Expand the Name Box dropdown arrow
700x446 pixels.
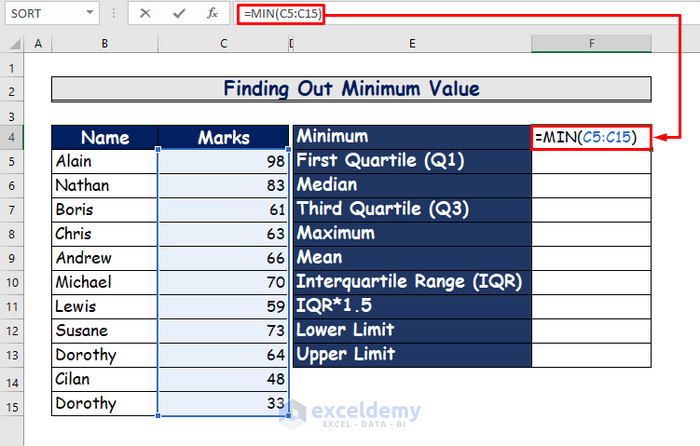tap(90, 13)
